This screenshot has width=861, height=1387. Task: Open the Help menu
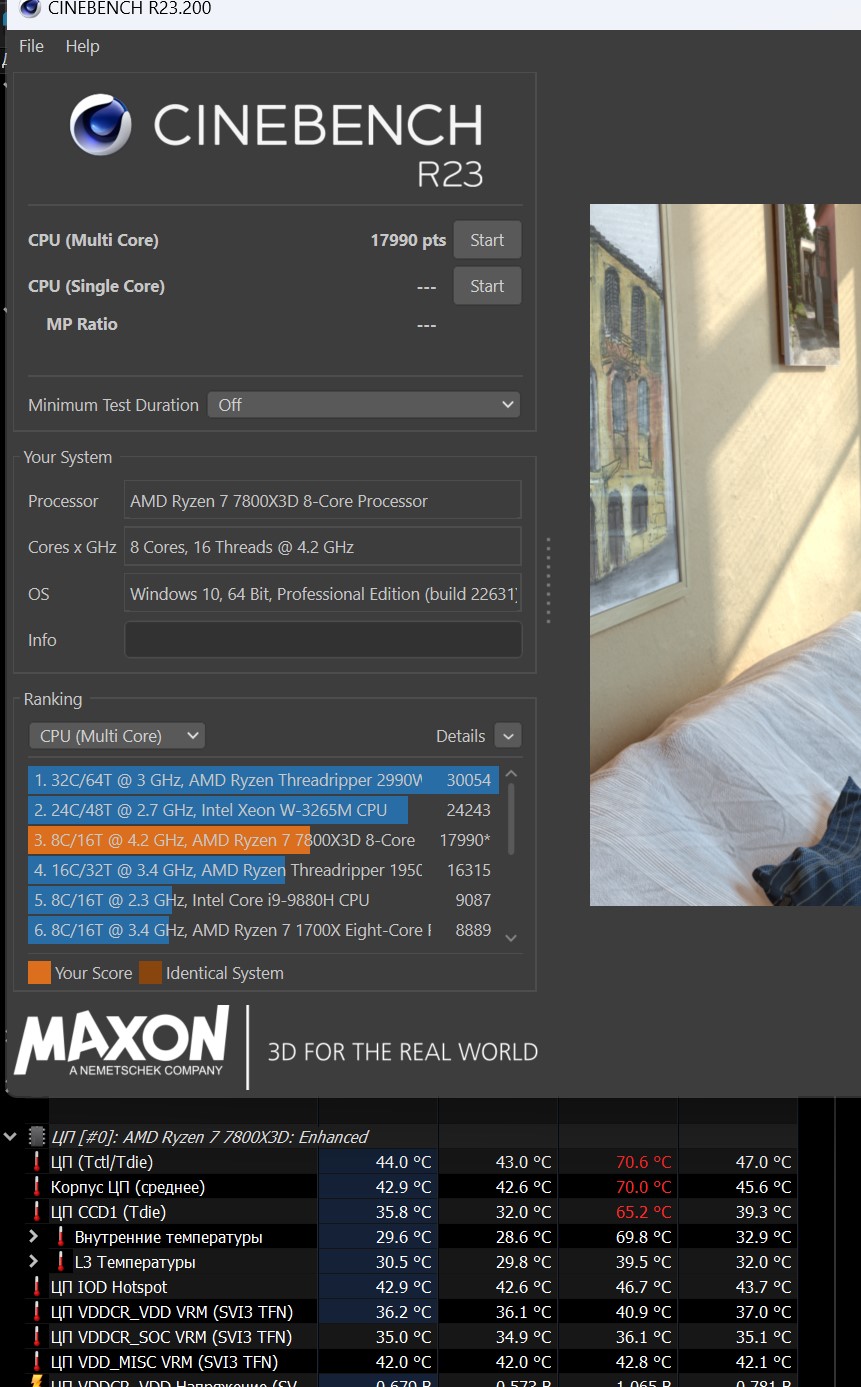point(82,46)
